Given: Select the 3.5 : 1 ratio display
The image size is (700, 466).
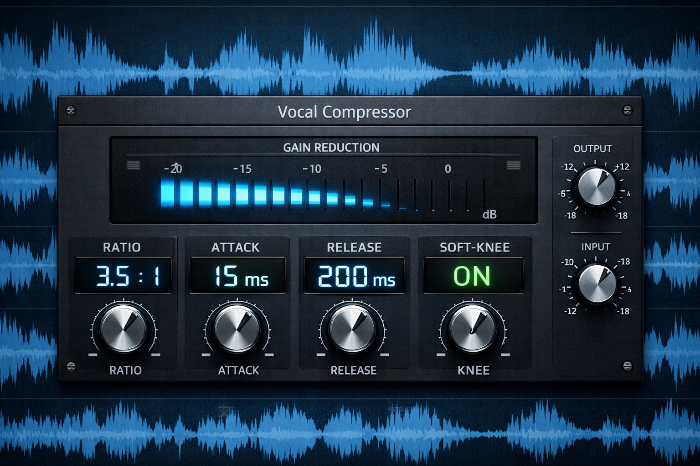Looking at the screenshot, I should pos(123,275).
